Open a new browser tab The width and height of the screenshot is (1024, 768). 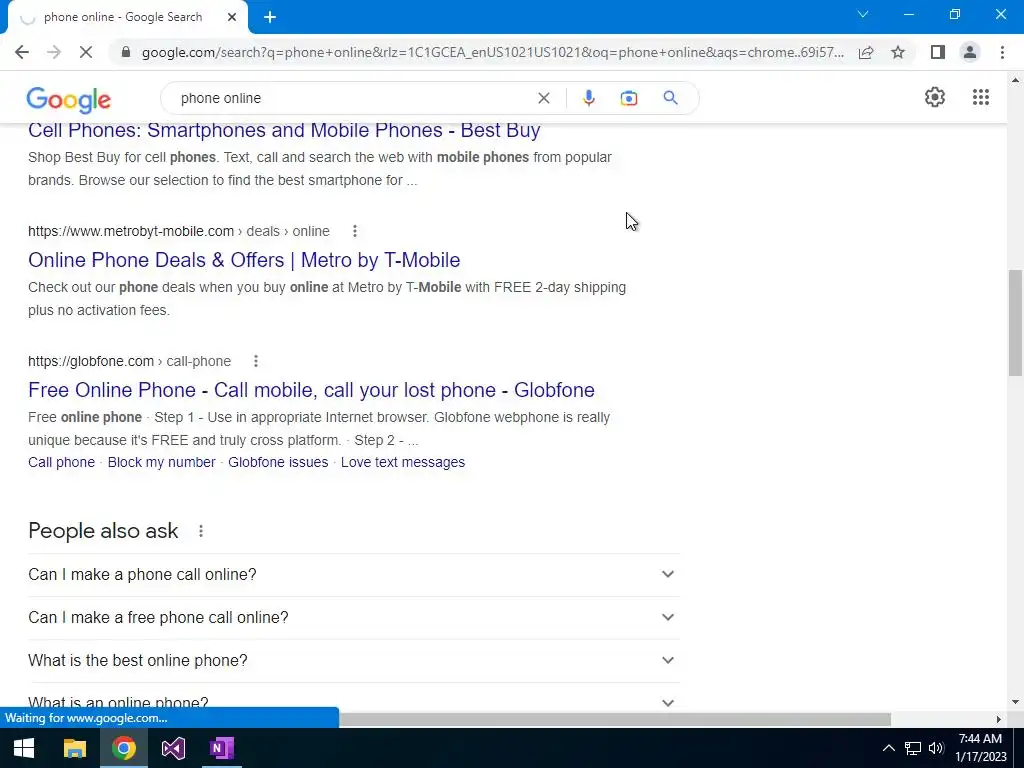[x=270, y=18]
